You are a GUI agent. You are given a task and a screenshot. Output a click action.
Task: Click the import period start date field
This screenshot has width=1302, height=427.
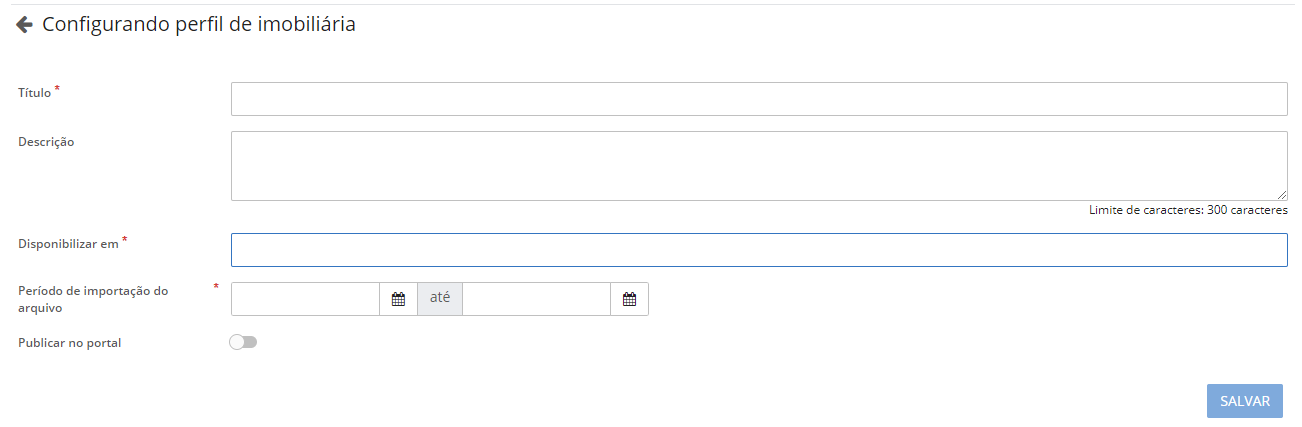(x=305, y=299)
